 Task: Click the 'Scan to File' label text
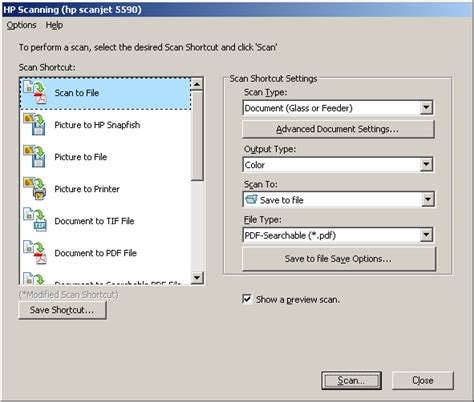click(77, 93)
